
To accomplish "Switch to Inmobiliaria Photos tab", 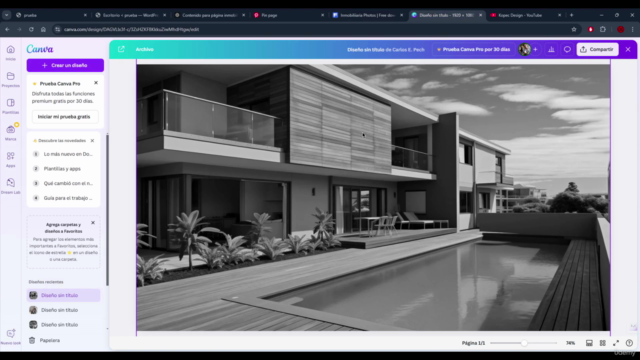I will 368,15.
